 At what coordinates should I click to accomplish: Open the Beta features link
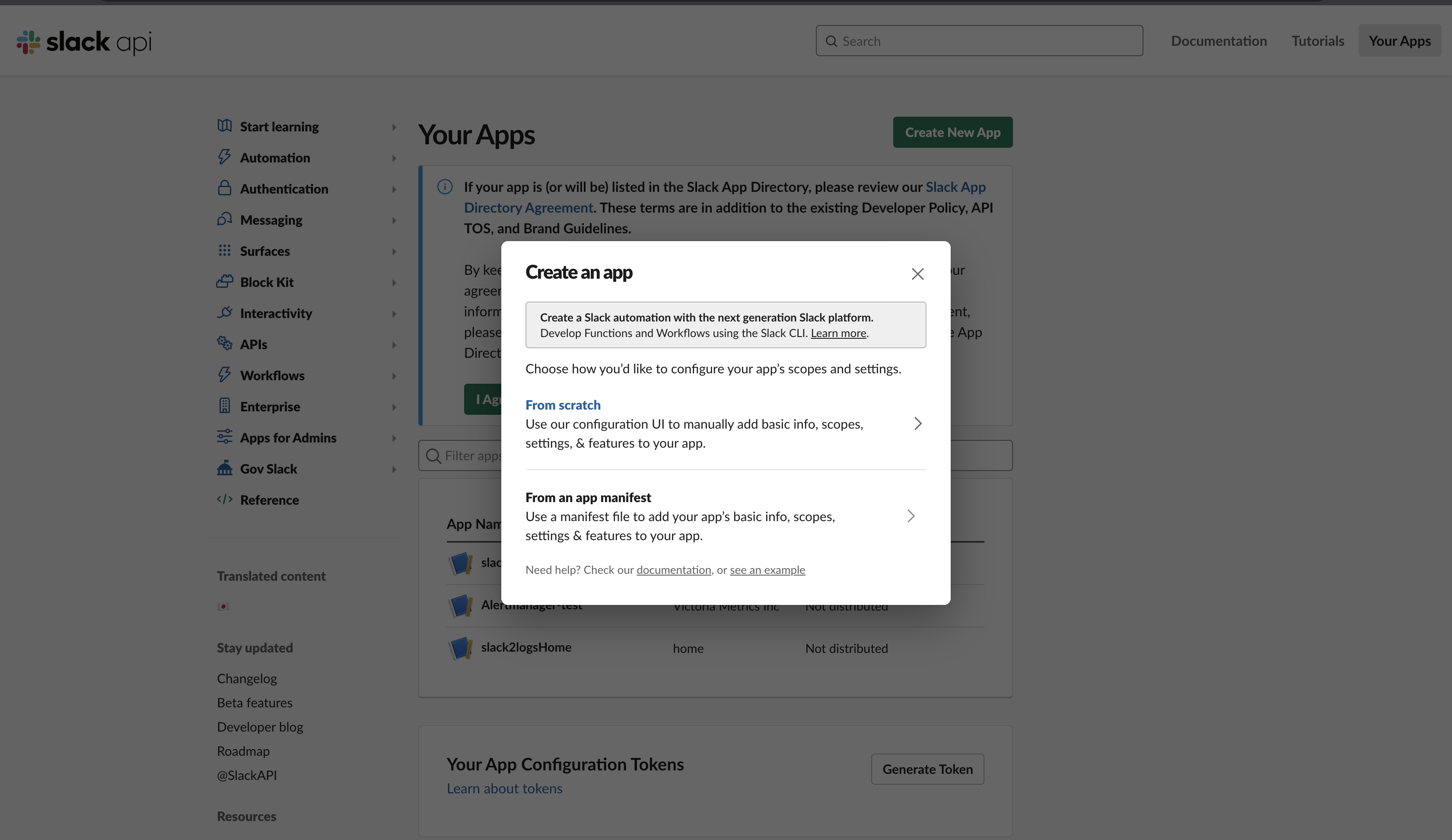point(255,703)
